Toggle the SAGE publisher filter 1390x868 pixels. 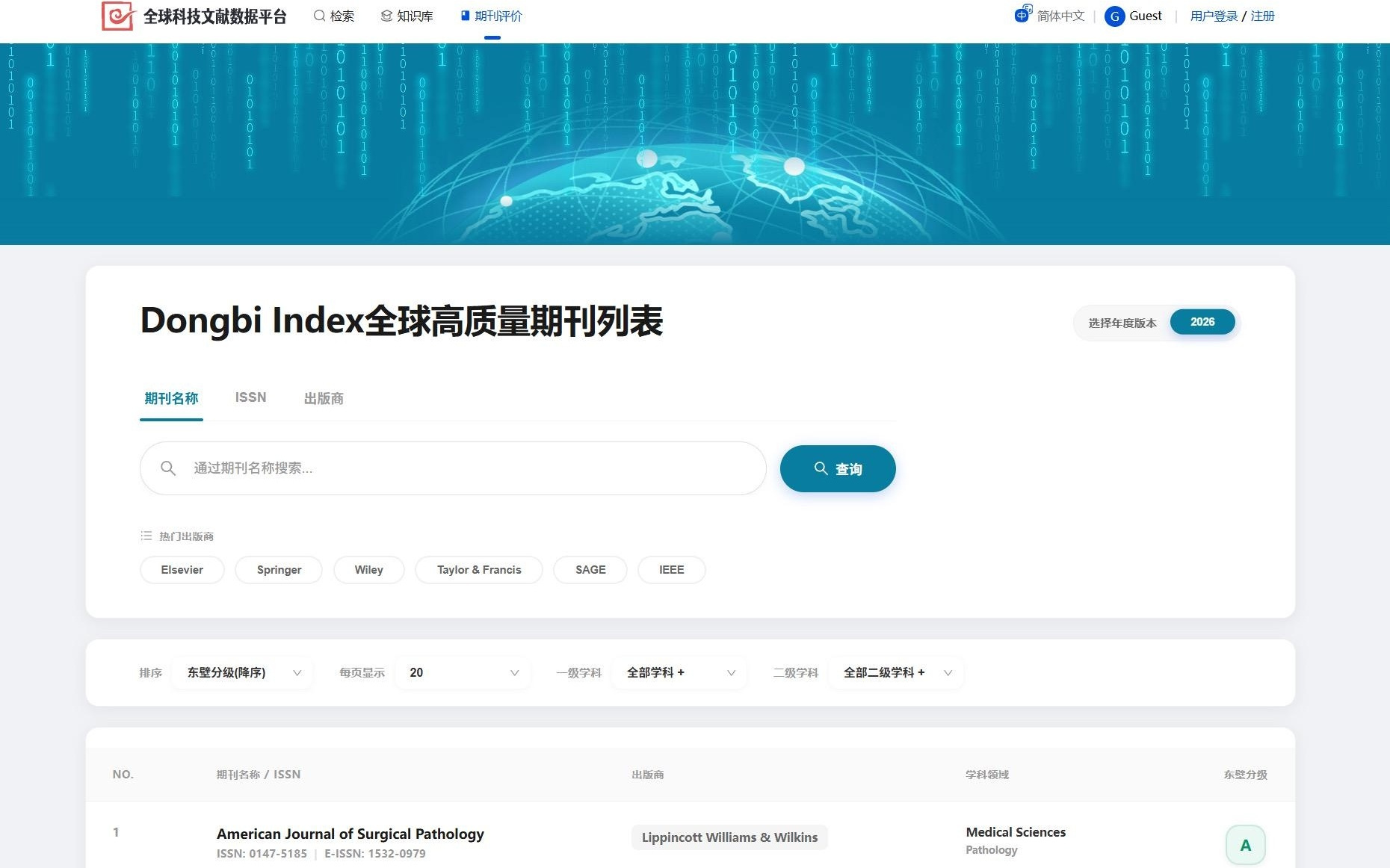[x=590, y=569]
